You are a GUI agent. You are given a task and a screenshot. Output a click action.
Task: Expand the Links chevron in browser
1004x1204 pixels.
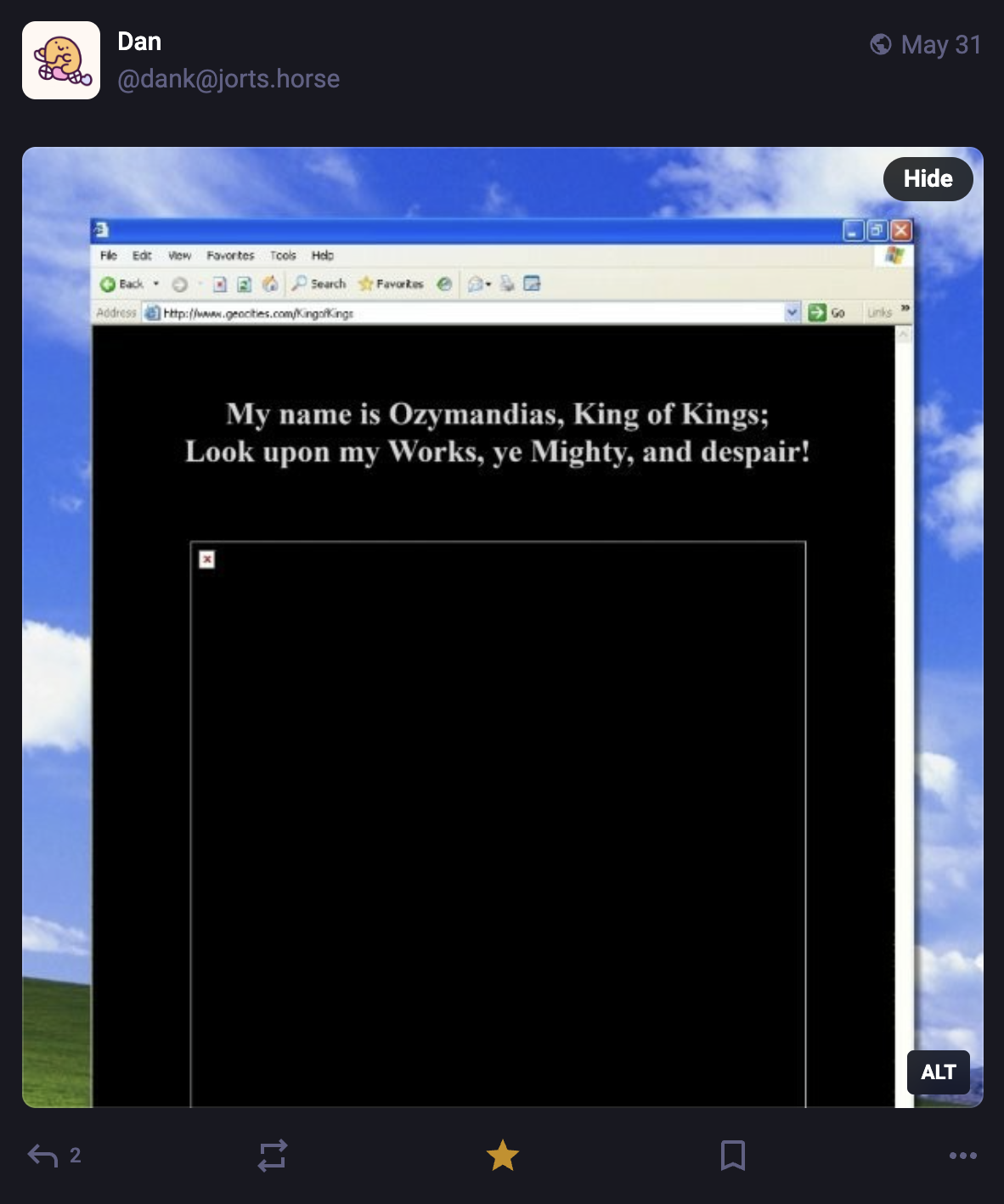click(905, 308)
